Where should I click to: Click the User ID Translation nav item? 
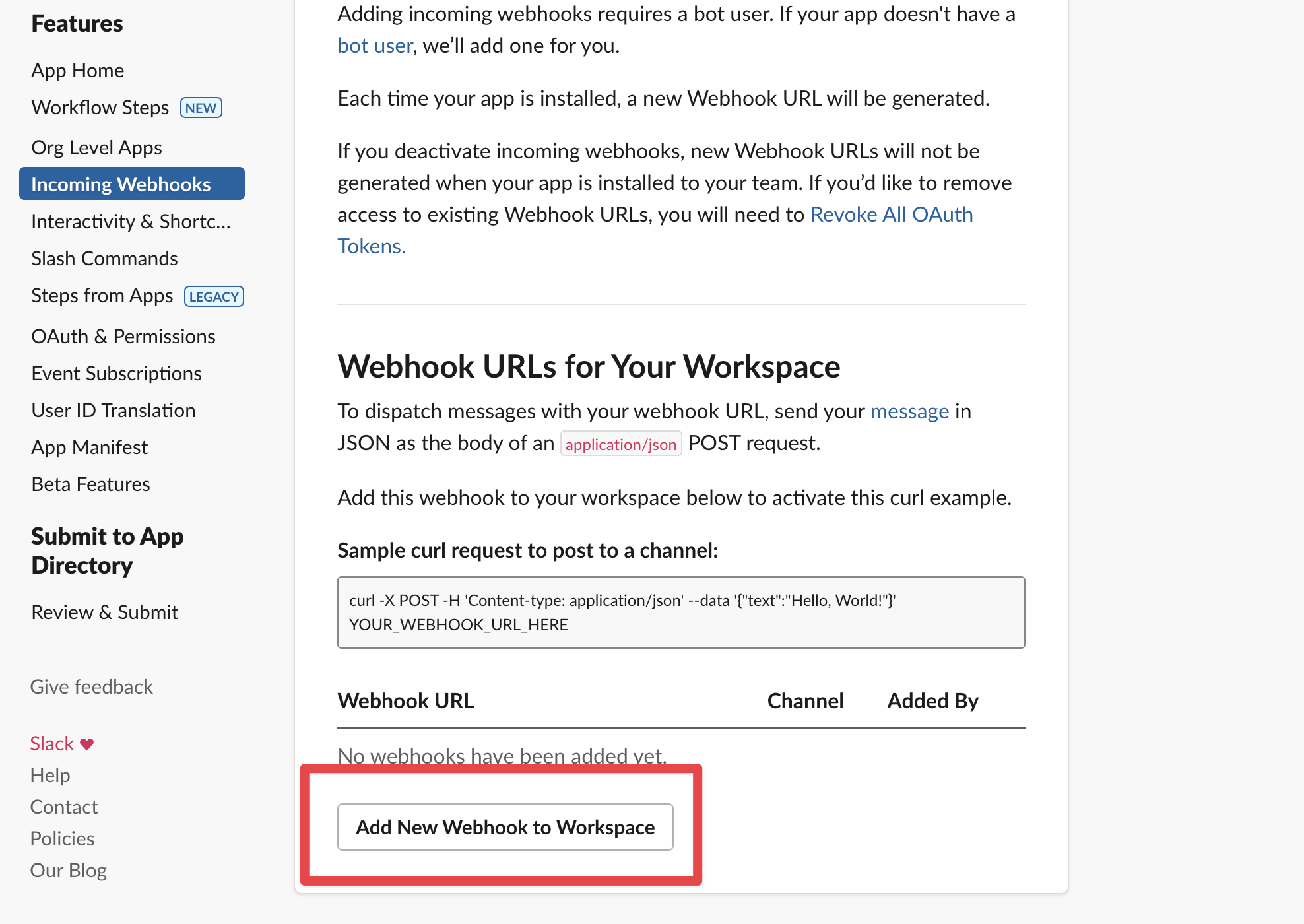114,409
